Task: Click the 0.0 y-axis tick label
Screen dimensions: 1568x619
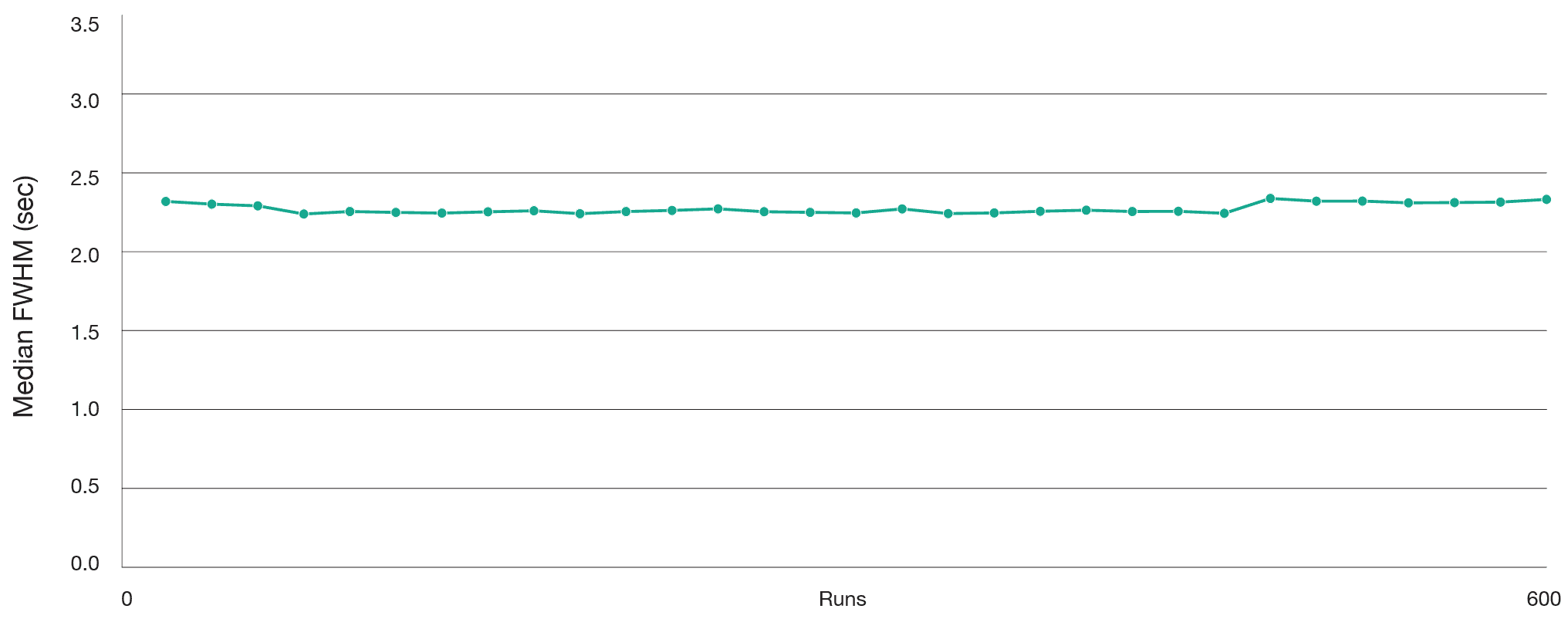Action: click(85, 563)
